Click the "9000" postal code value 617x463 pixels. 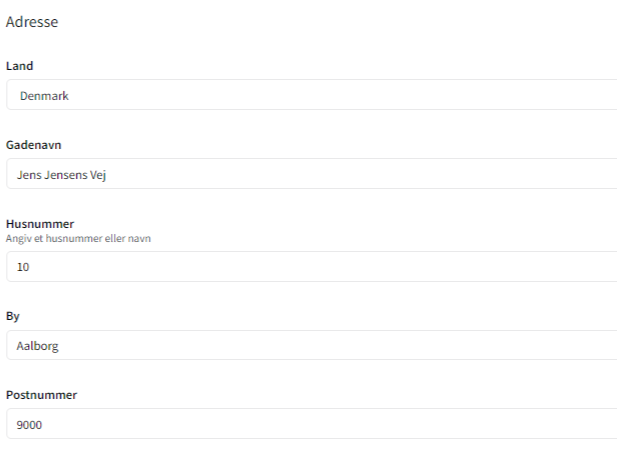pyautogui.click(x=30, y=425)
